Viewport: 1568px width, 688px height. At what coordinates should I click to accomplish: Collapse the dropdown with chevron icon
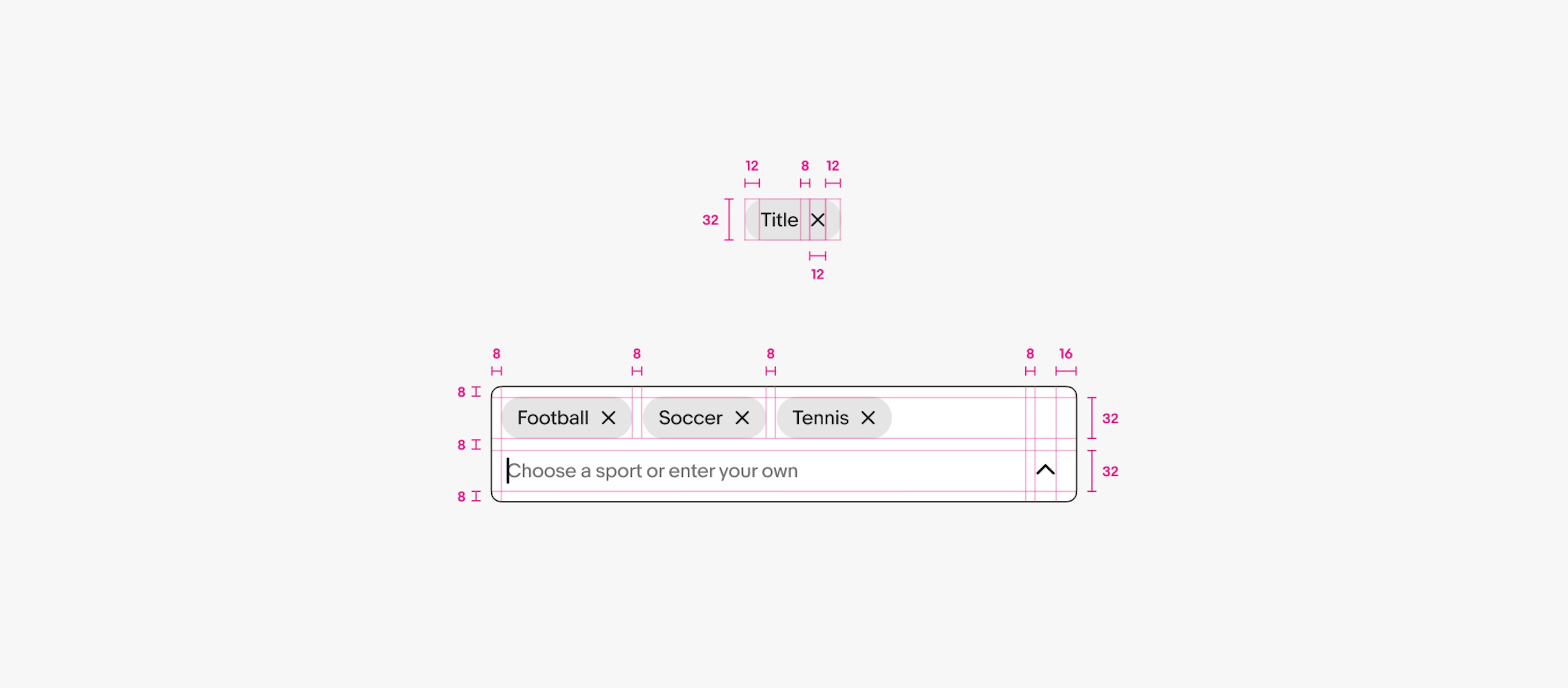[x=1045, y=470]
